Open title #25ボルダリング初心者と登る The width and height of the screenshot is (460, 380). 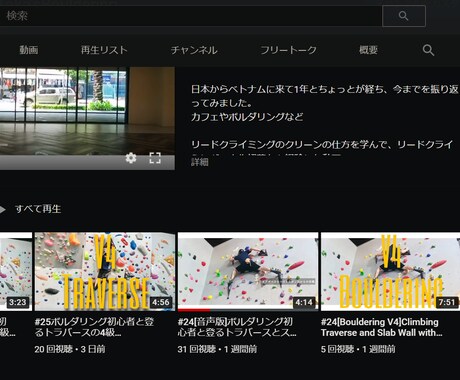point(94,327)
